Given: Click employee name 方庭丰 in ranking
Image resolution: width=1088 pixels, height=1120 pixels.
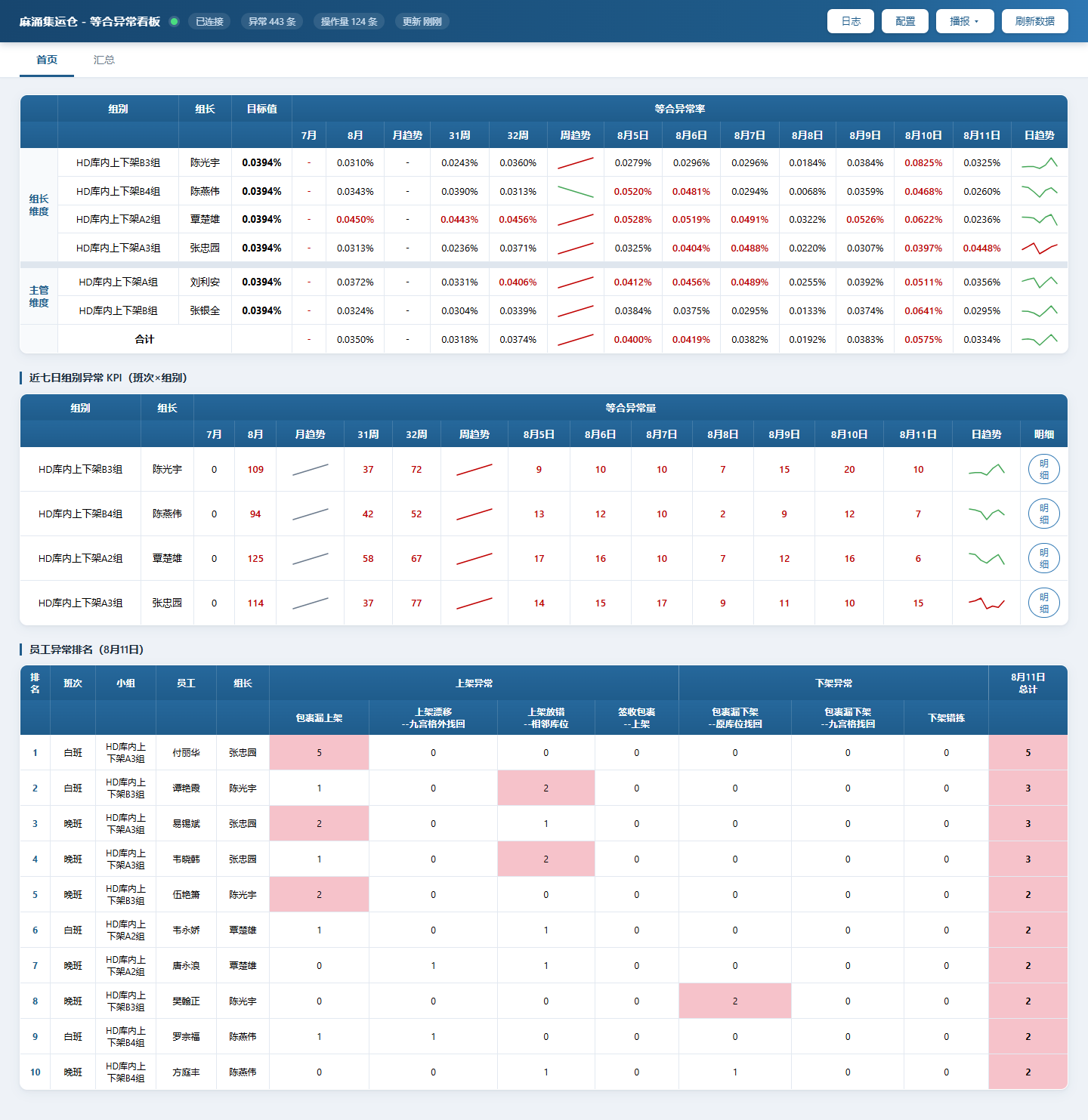Looking at the screenshot, I should (186, 1072).
